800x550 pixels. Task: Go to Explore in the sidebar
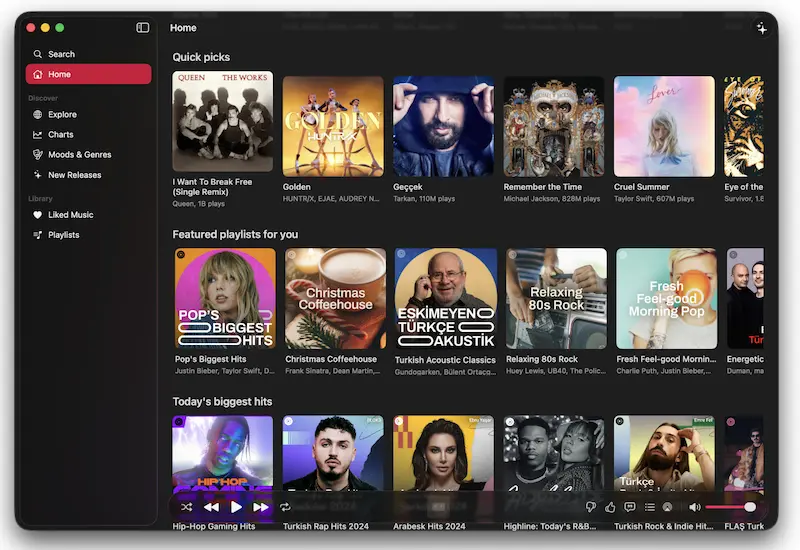point(62,114)
